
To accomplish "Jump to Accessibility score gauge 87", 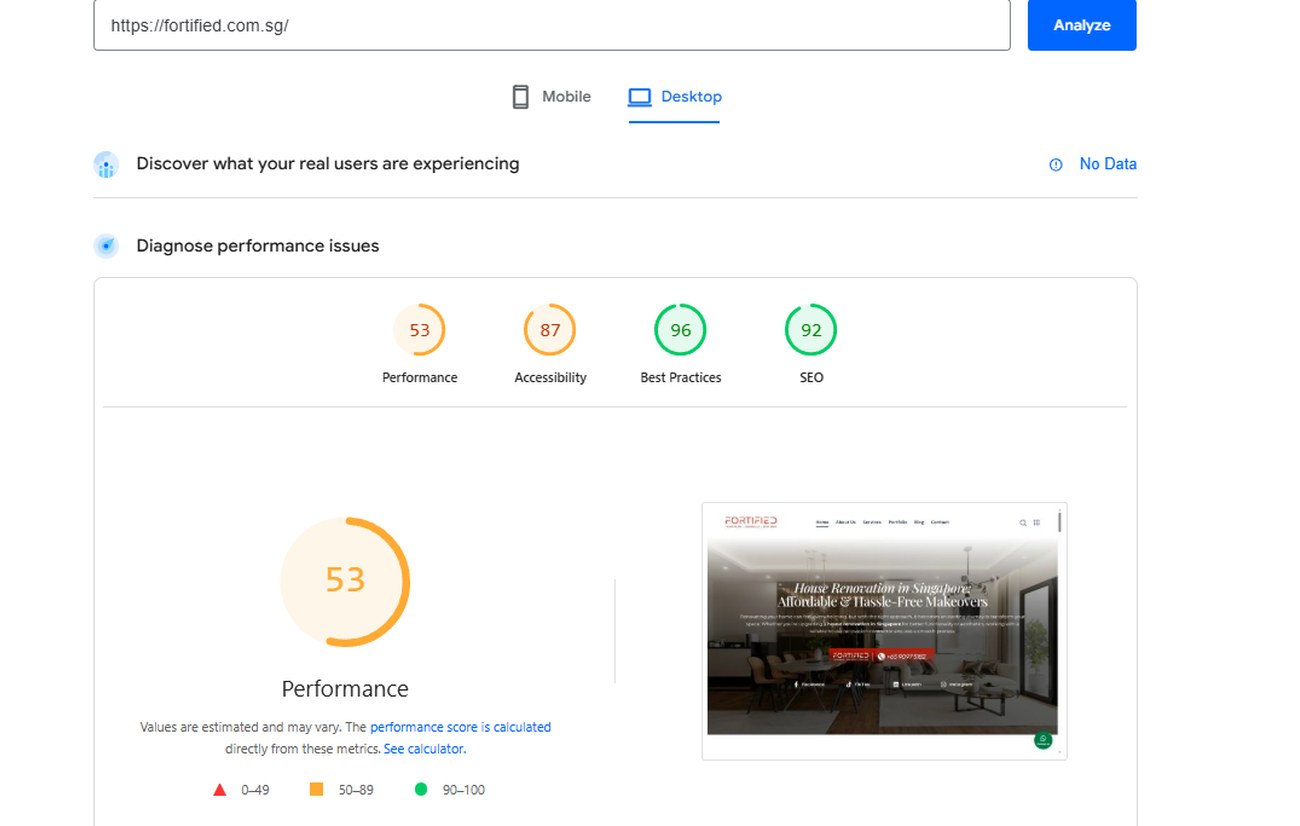I will click(x=550, y=330).
